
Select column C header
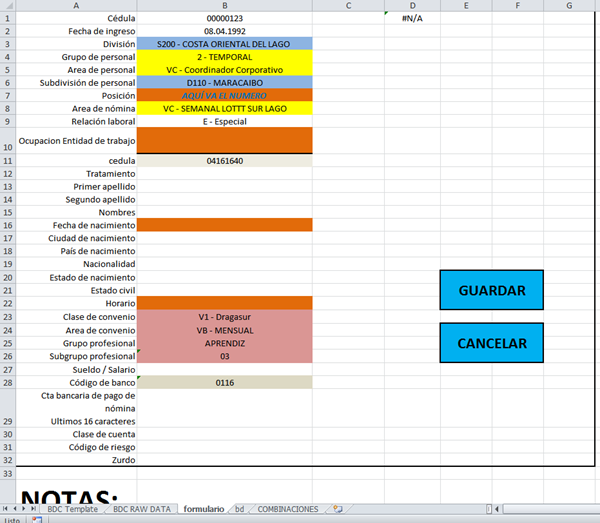(348, 5)
